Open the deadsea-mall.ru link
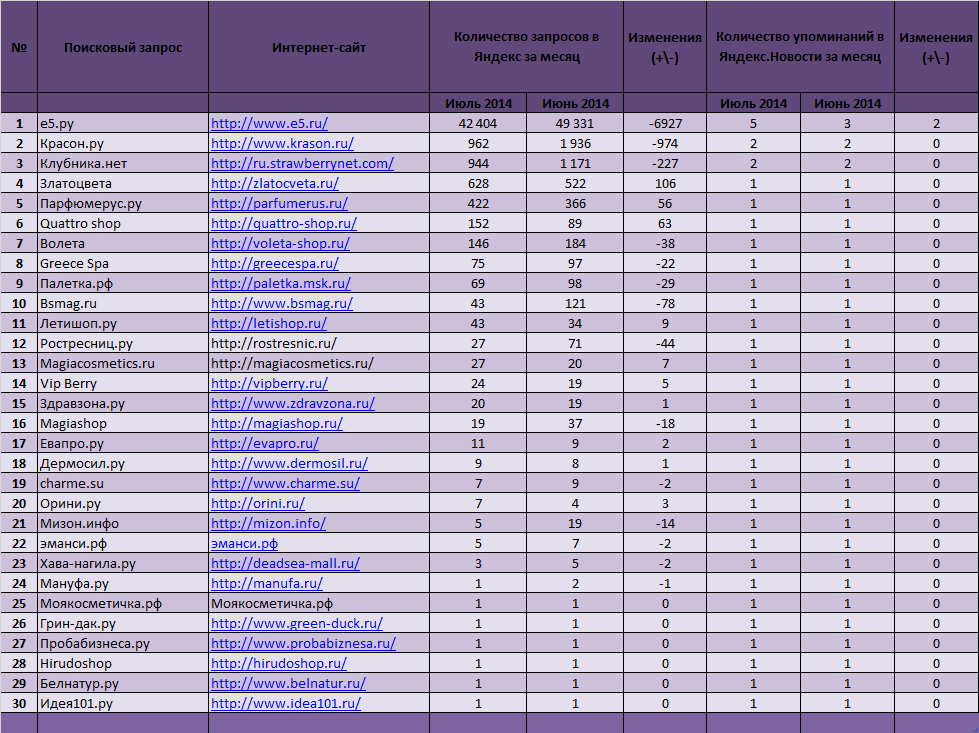Image resolution: width=979 pixels, height=733 pixels. tap(285, 563)
